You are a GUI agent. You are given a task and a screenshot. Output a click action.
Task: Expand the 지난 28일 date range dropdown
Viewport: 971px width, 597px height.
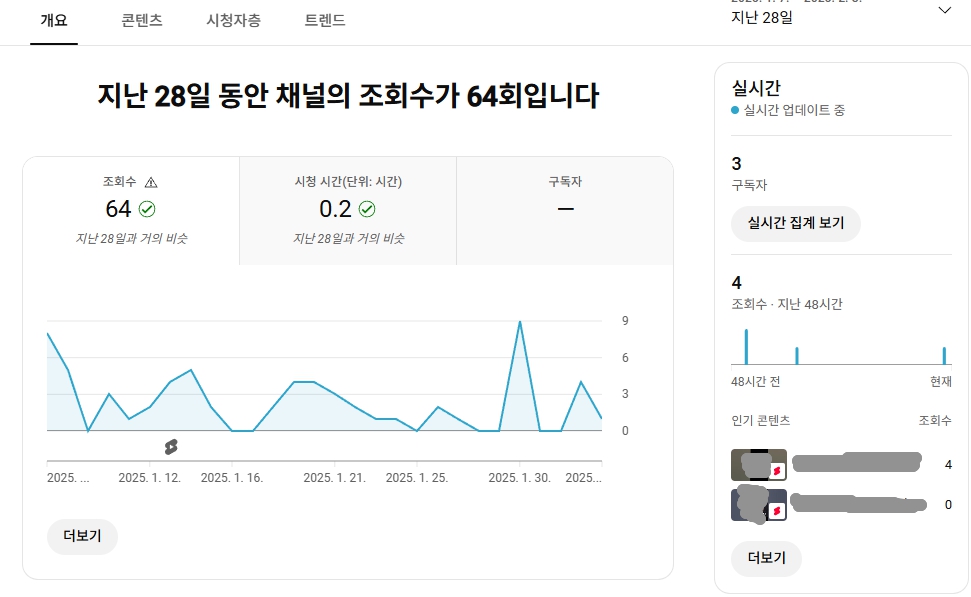click(841, 15)
